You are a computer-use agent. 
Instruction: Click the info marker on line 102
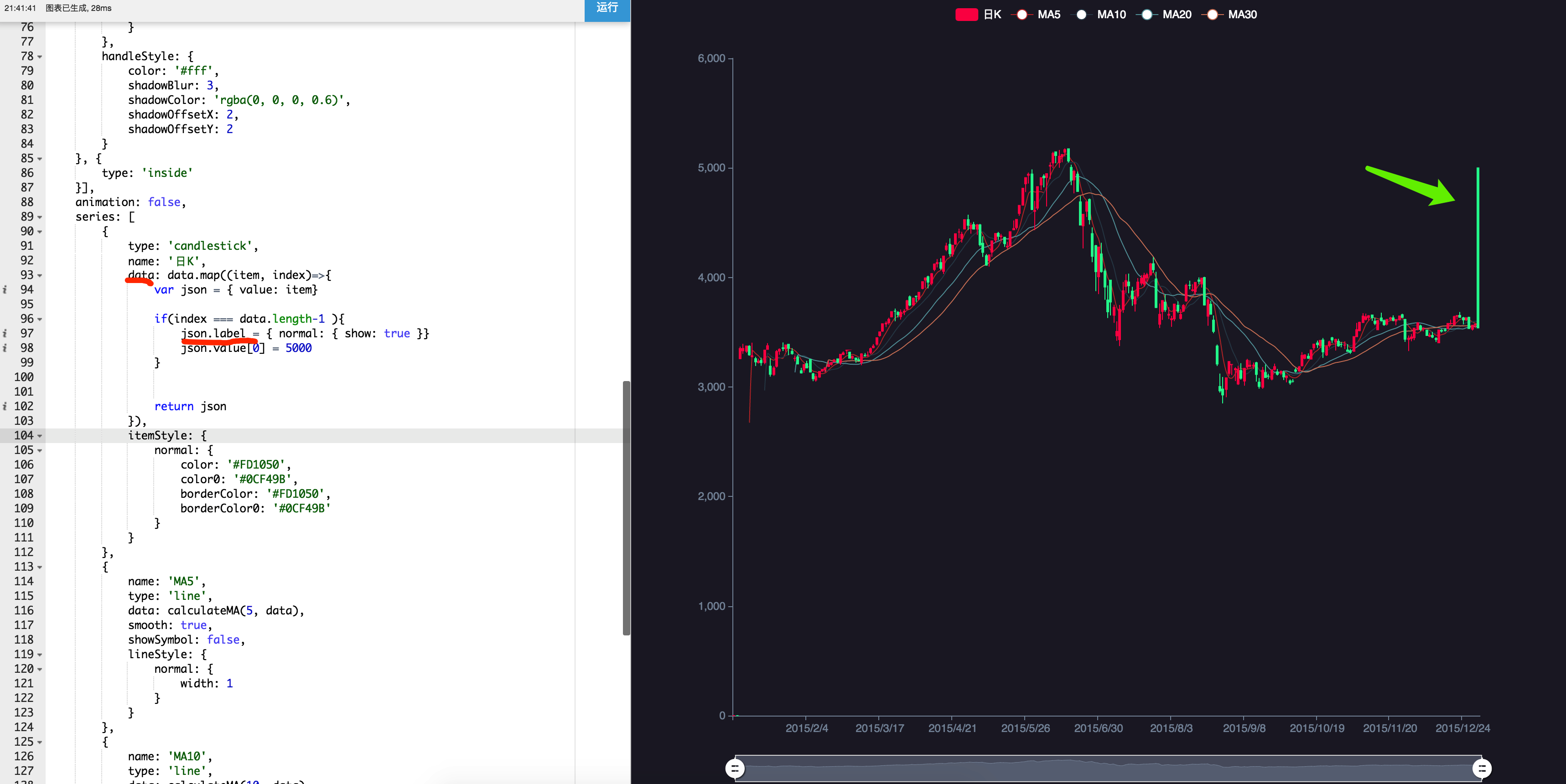click(5, 407)
